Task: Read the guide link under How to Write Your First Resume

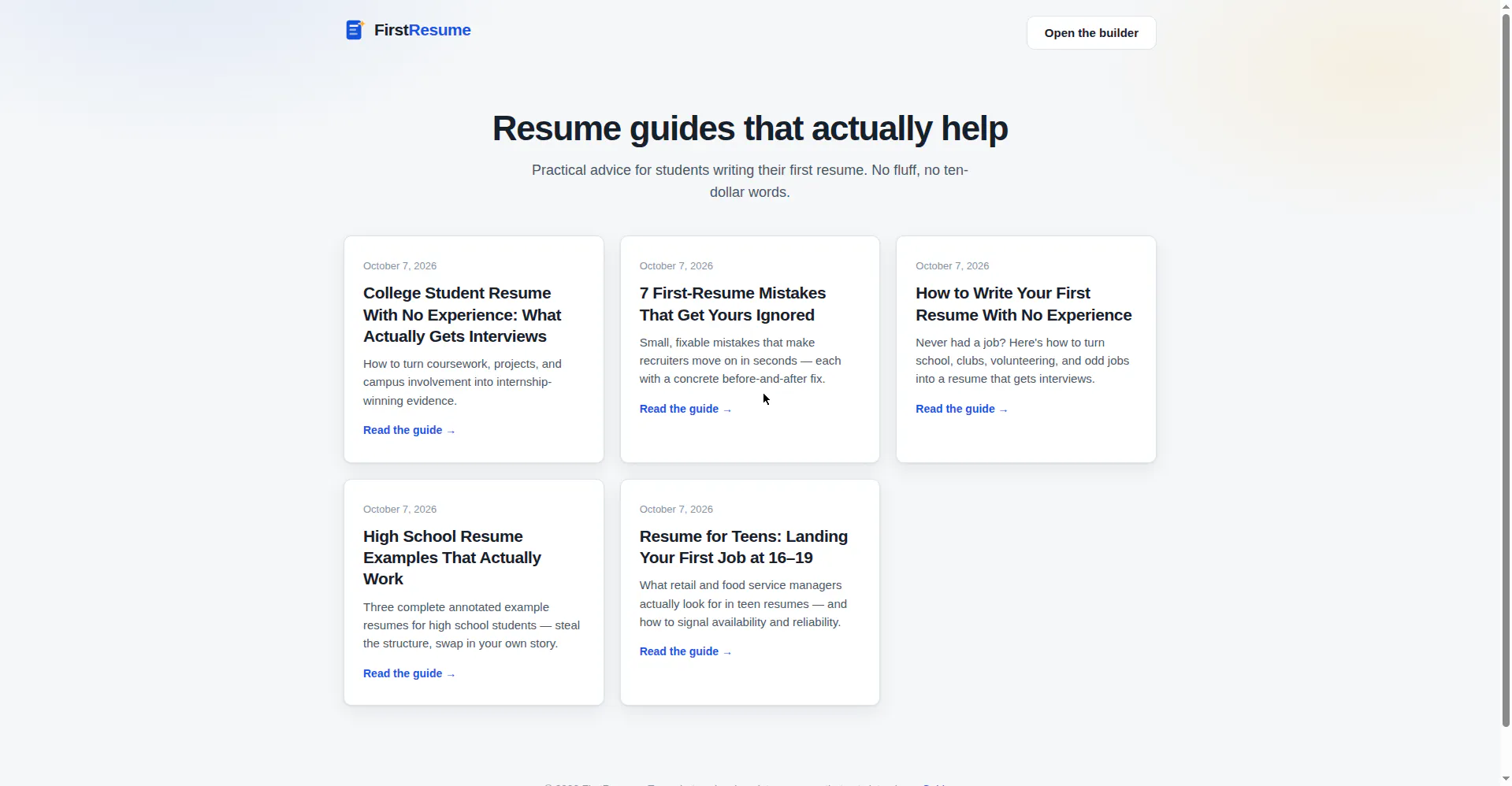Action: pyautogui.click(x=961, y=409)
